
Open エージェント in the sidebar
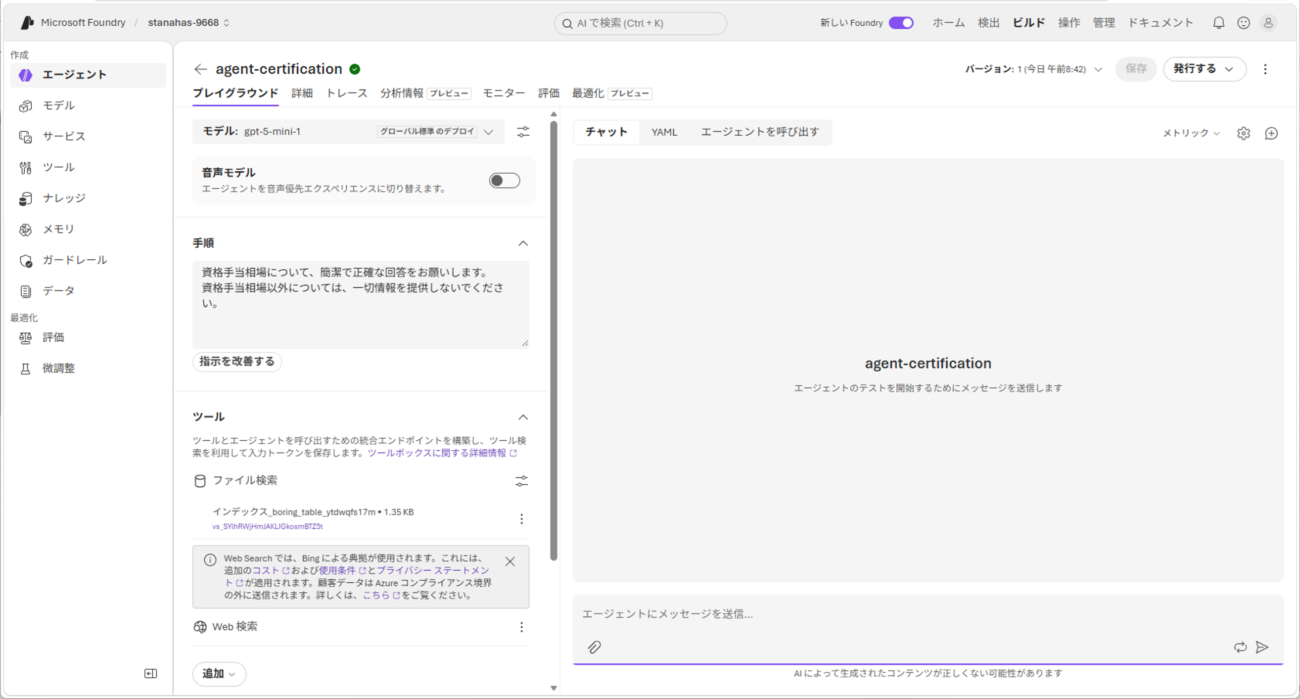point(88,75)
